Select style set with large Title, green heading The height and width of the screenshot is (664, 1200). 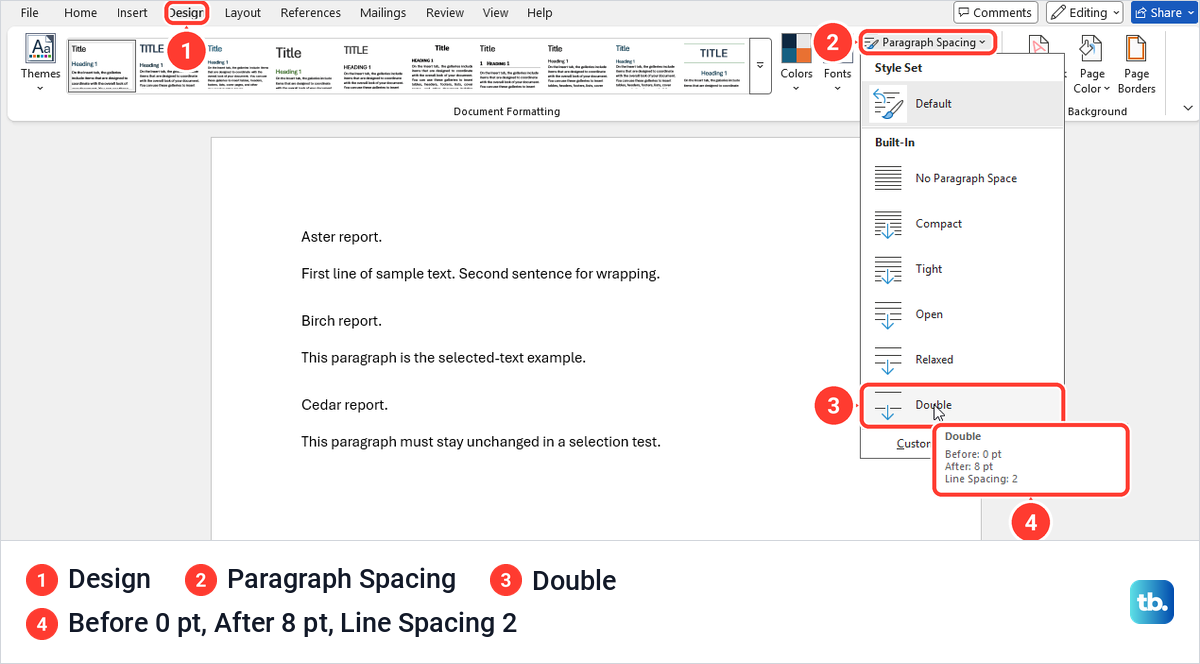tap(305, 66)
